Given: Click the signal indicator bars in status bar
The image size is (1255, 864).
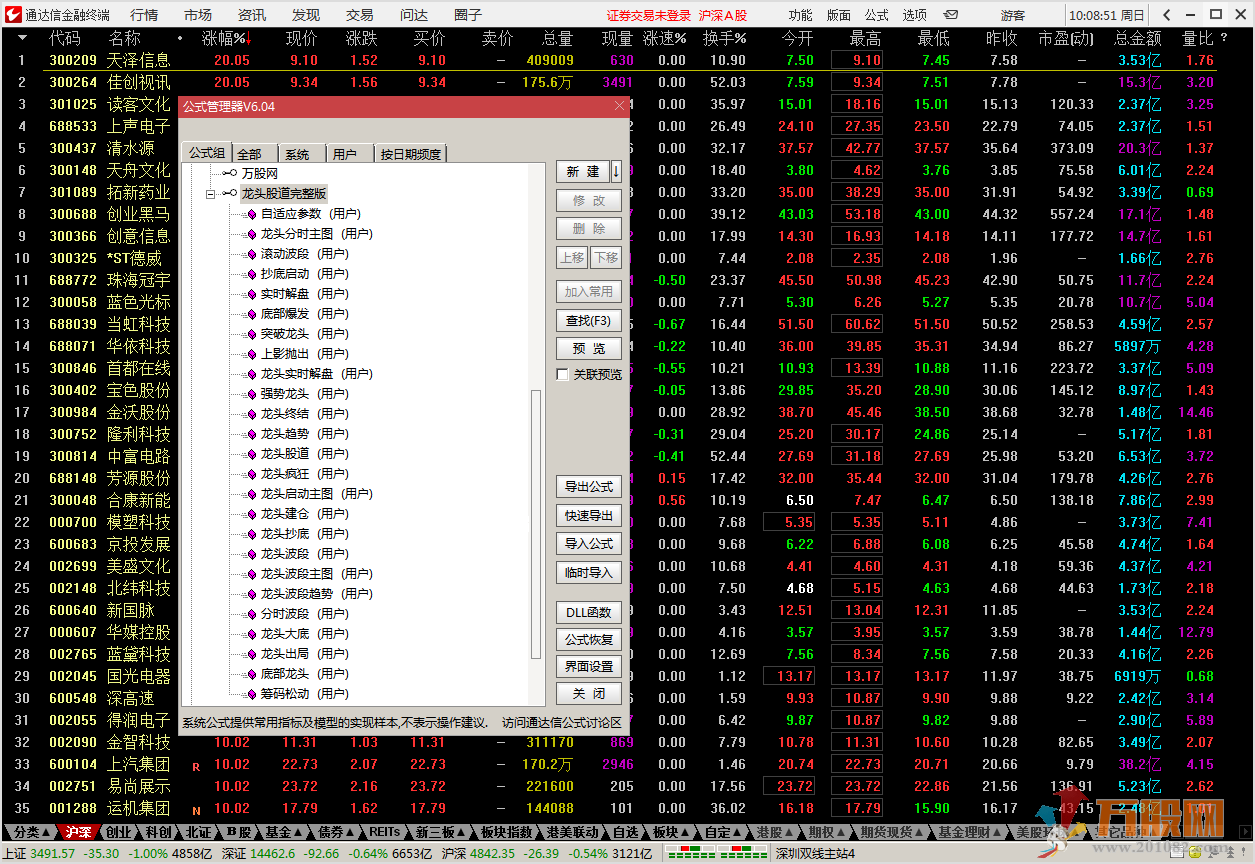Looking at the screenshot, I should [x=715, y=853].
